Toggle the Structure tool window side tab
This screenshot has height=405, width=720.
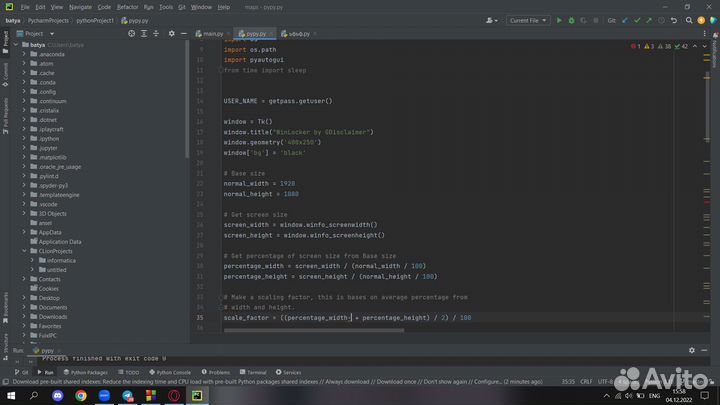(x=5, y=342)
